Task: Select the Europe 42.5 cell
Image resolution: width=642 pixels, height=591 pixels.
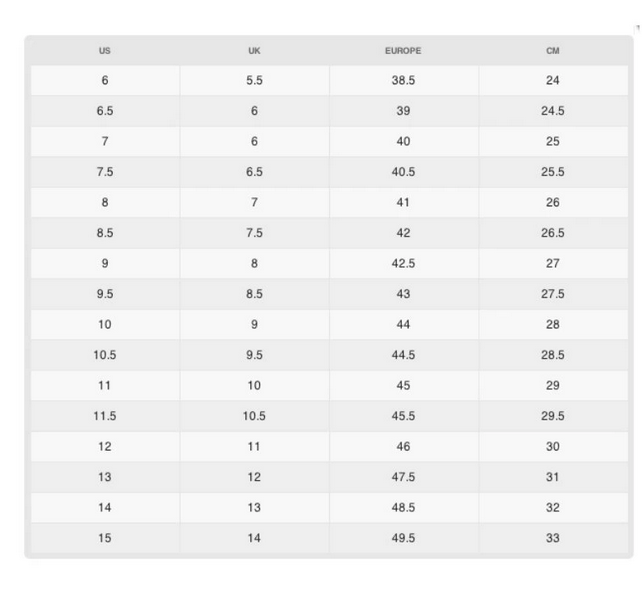Action: [403, 264]
